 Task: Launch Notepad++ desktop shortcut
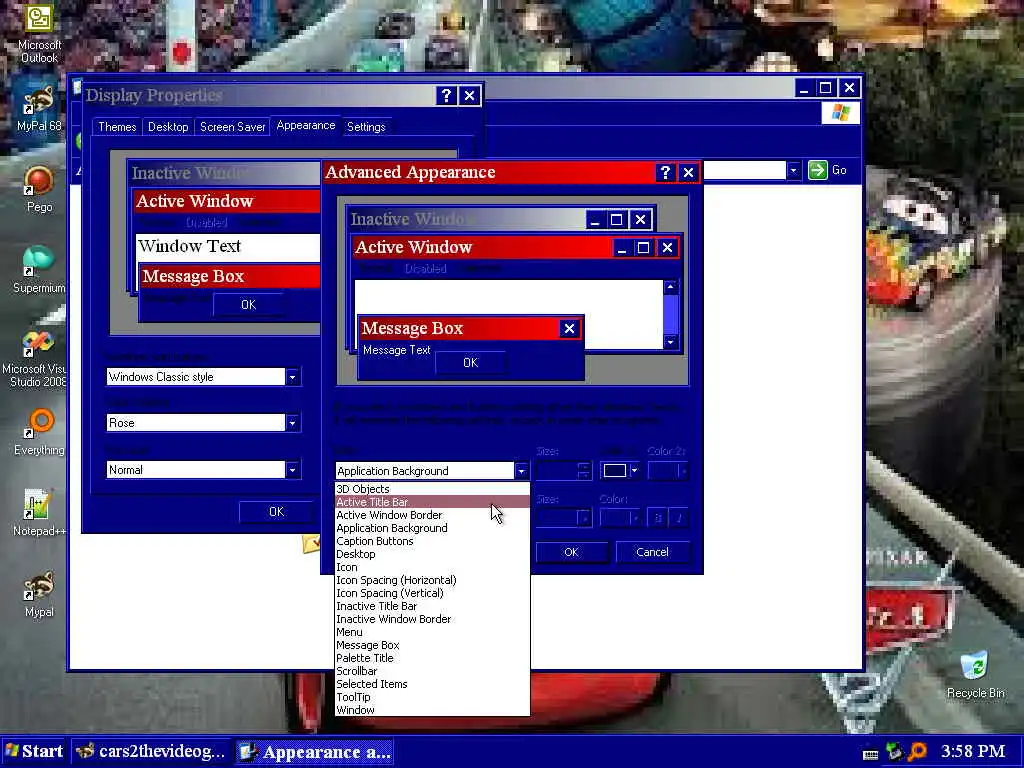[x=39, y=513]
